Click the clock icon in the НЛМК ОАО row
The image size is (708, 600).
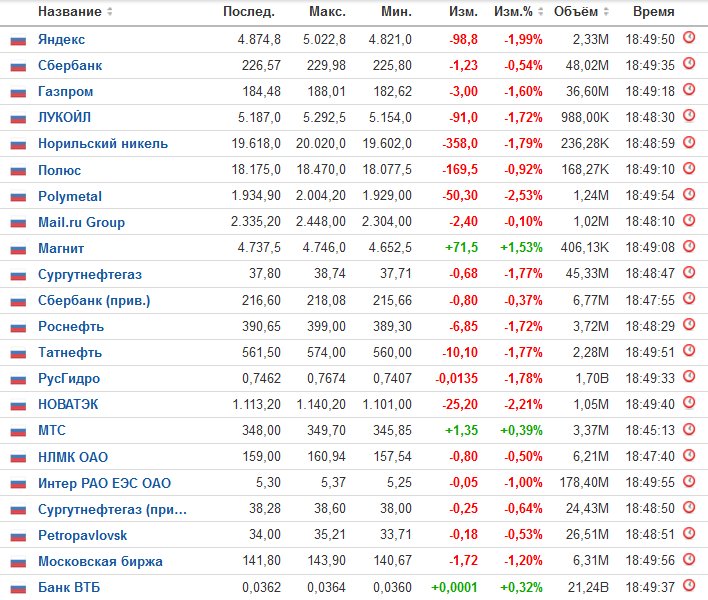click(689, 455)
